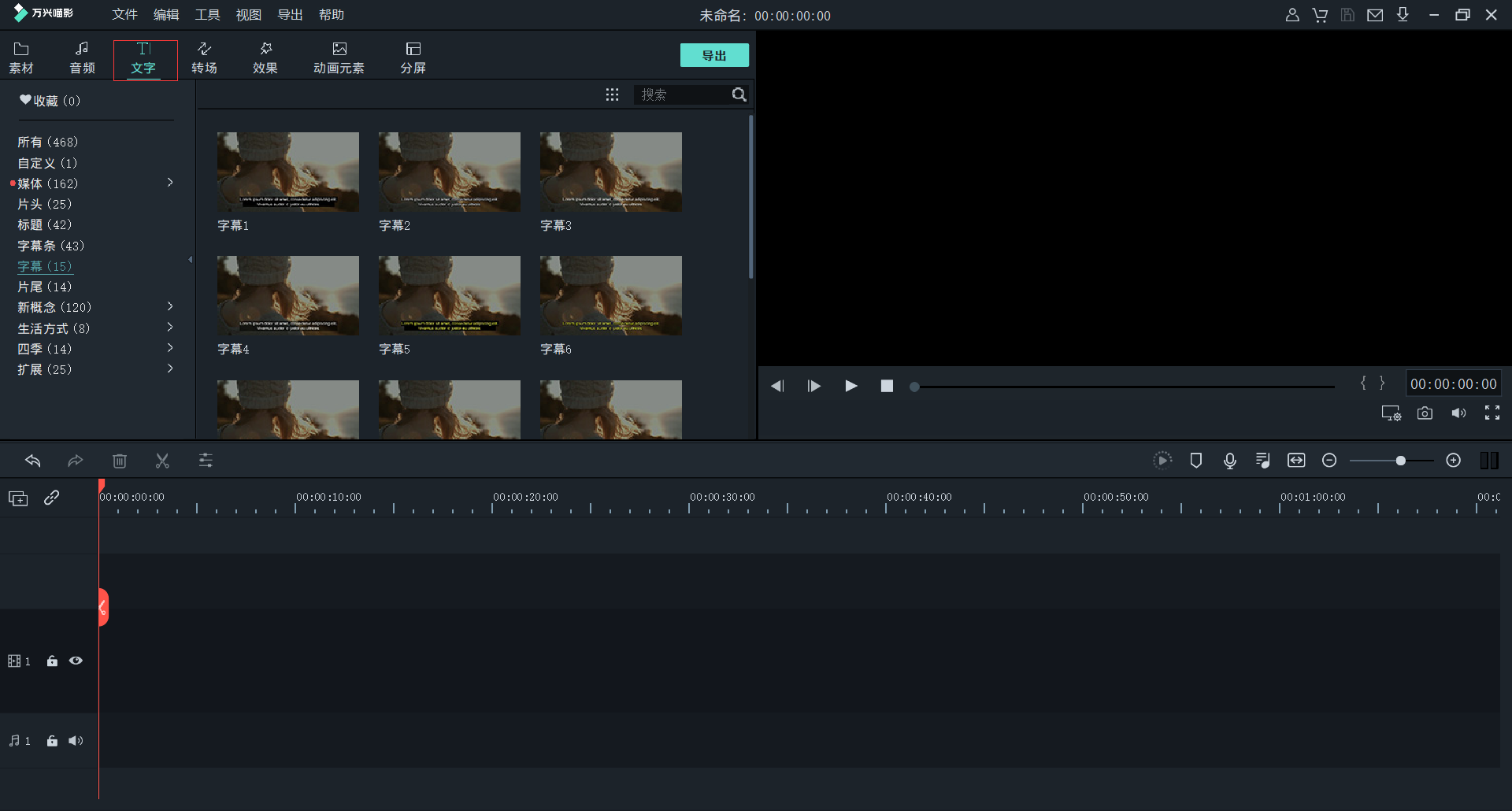The image size is (1512, 811).
Task: Select the 字幕条 (43) category
Action: [x=50, y=246]
